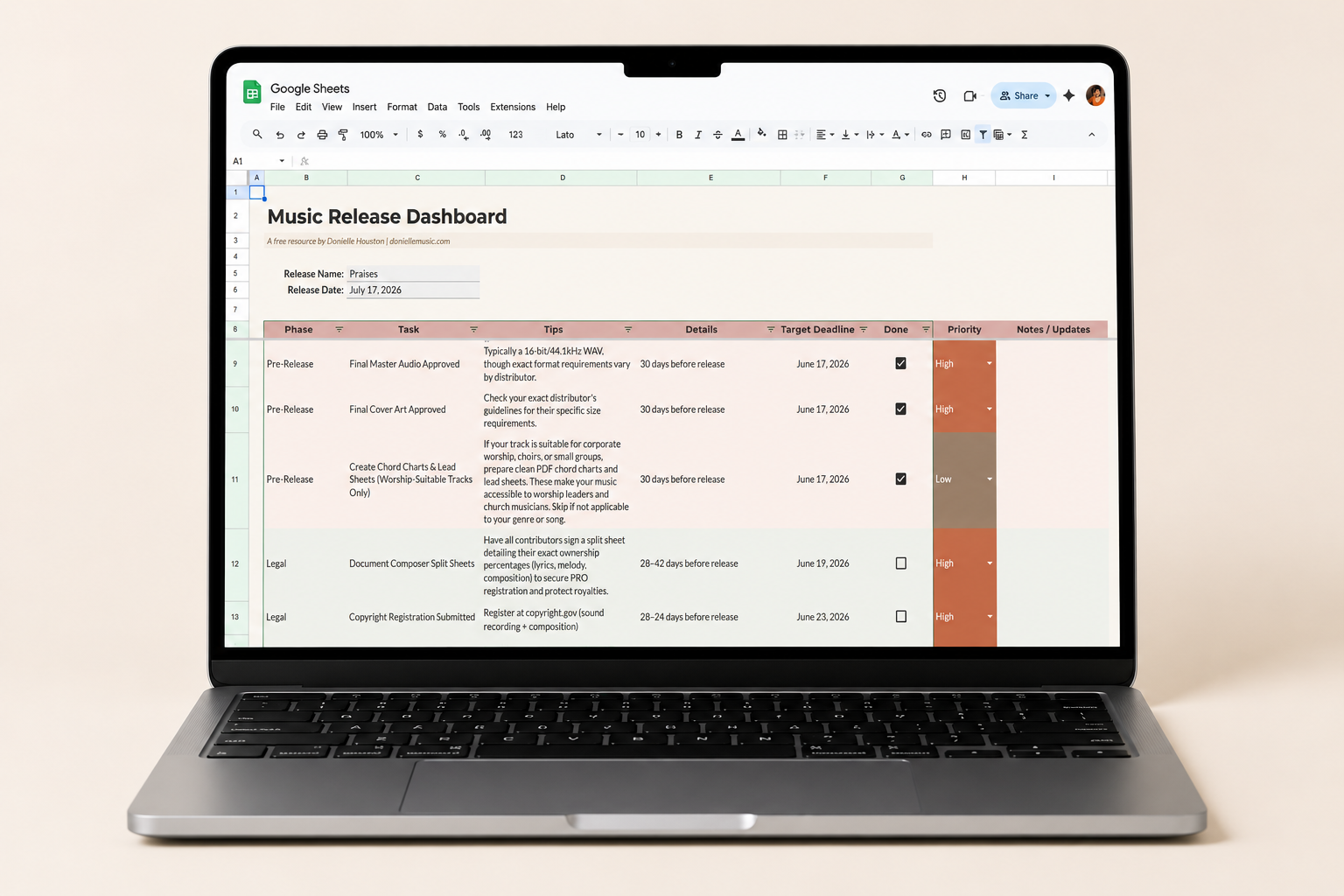Format selection as percent
1344x896 pixels.
(x=443, y=135)
